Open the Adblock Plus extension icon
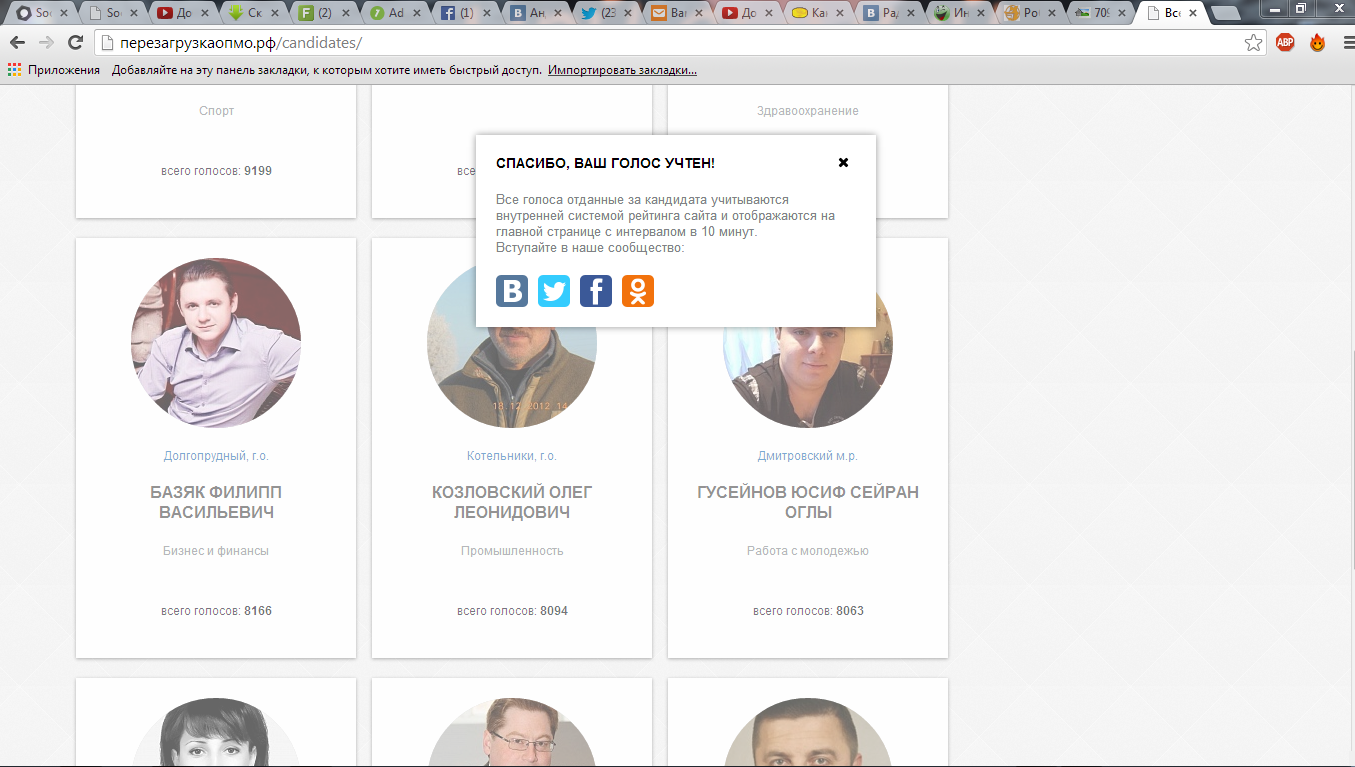Image resolution: width=1355 pixels, height=767 pixels. pos(1285,43)
